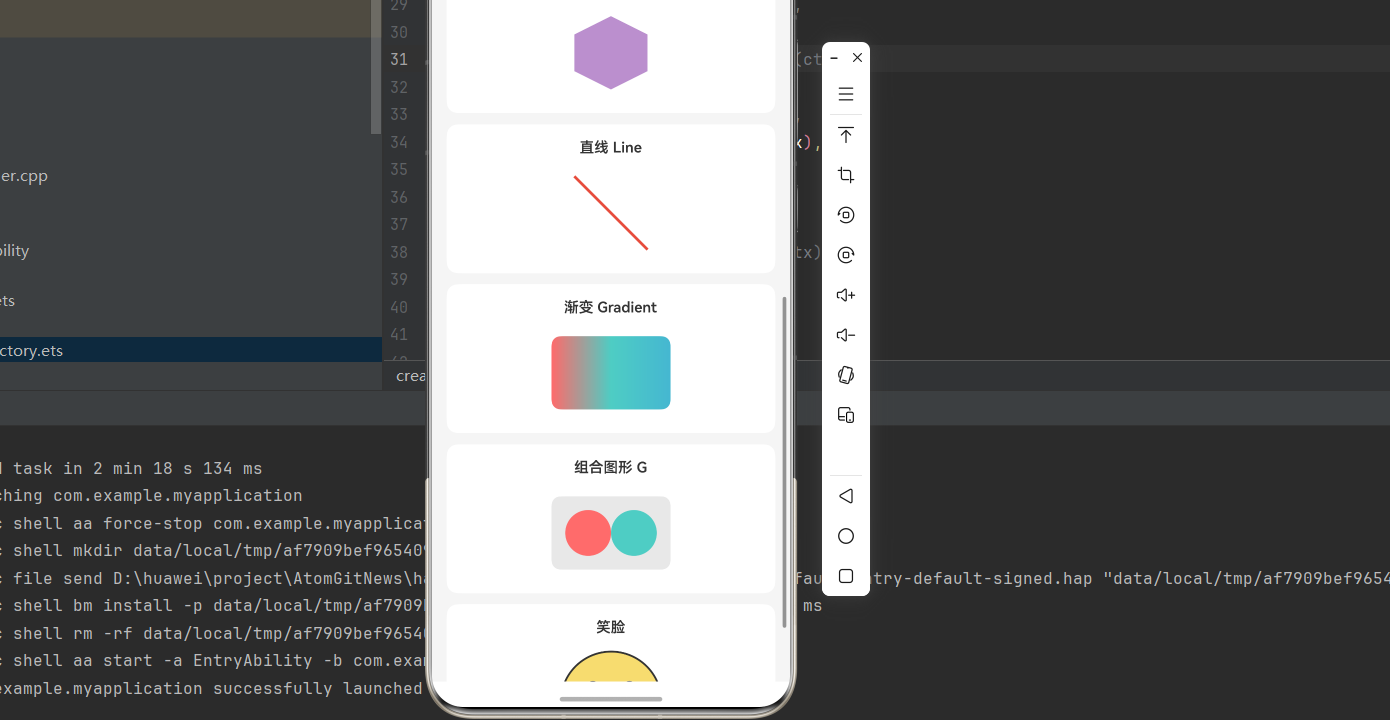Shake the virtual device

845,375
